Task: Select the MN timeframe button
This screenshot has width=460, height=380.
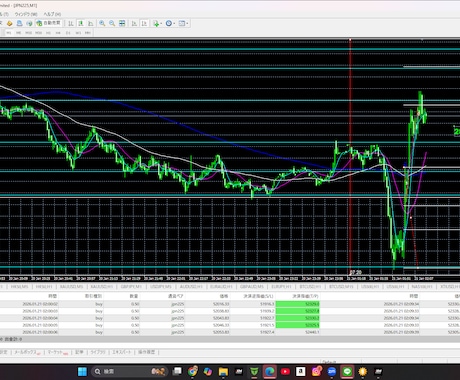Action: tap(88, 33)
